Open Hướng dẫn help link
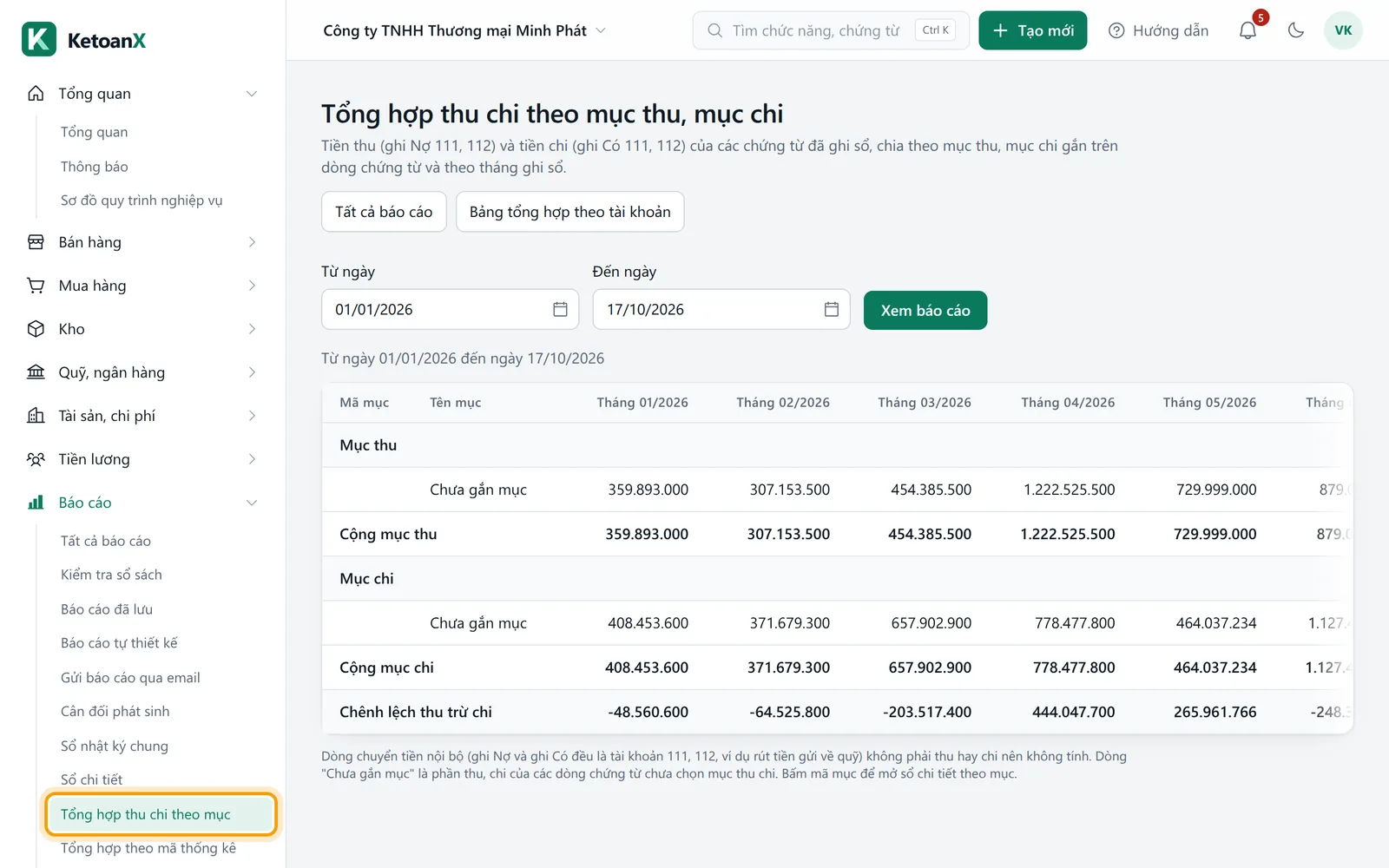 click(1158, 30)
